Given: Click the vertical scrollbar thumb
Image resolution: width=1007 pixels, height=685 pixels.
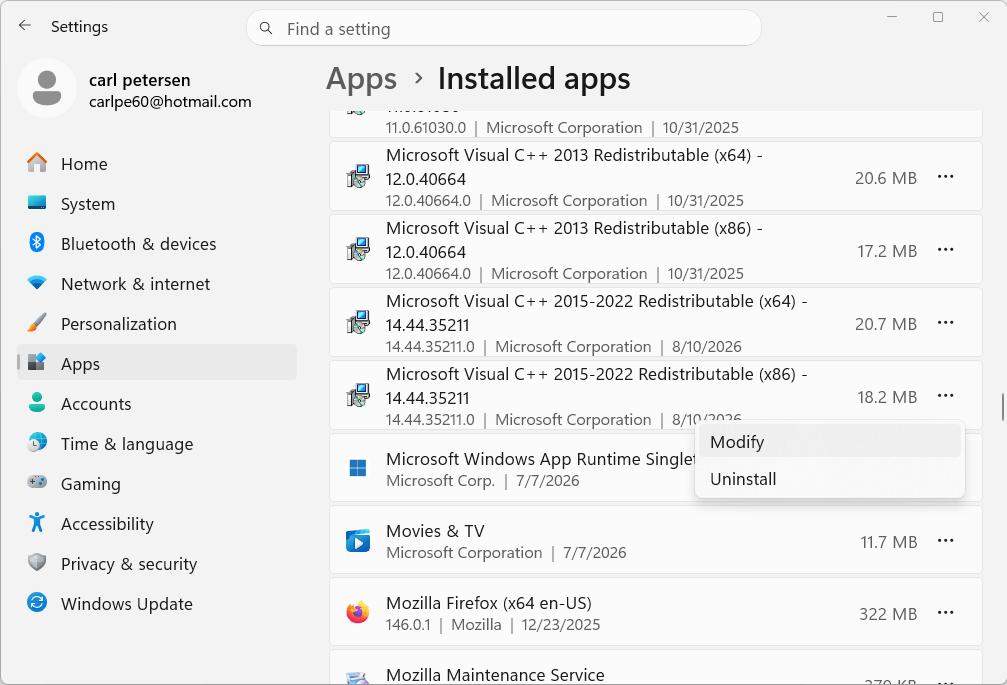Looking at the screenshot, I should [1003, 407].
